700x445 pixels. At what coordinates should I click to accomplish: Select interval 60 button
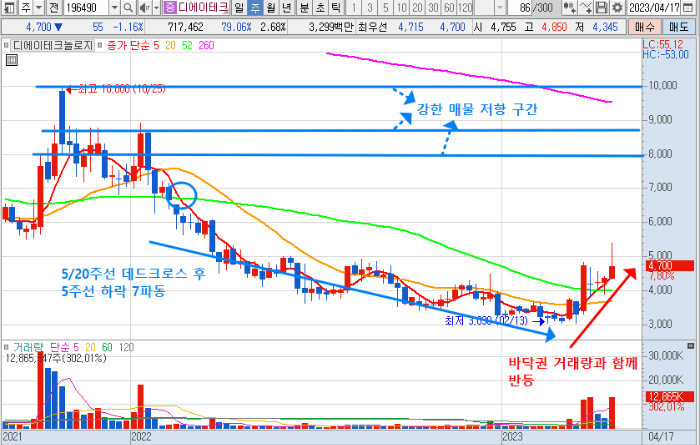coord(450,7)
